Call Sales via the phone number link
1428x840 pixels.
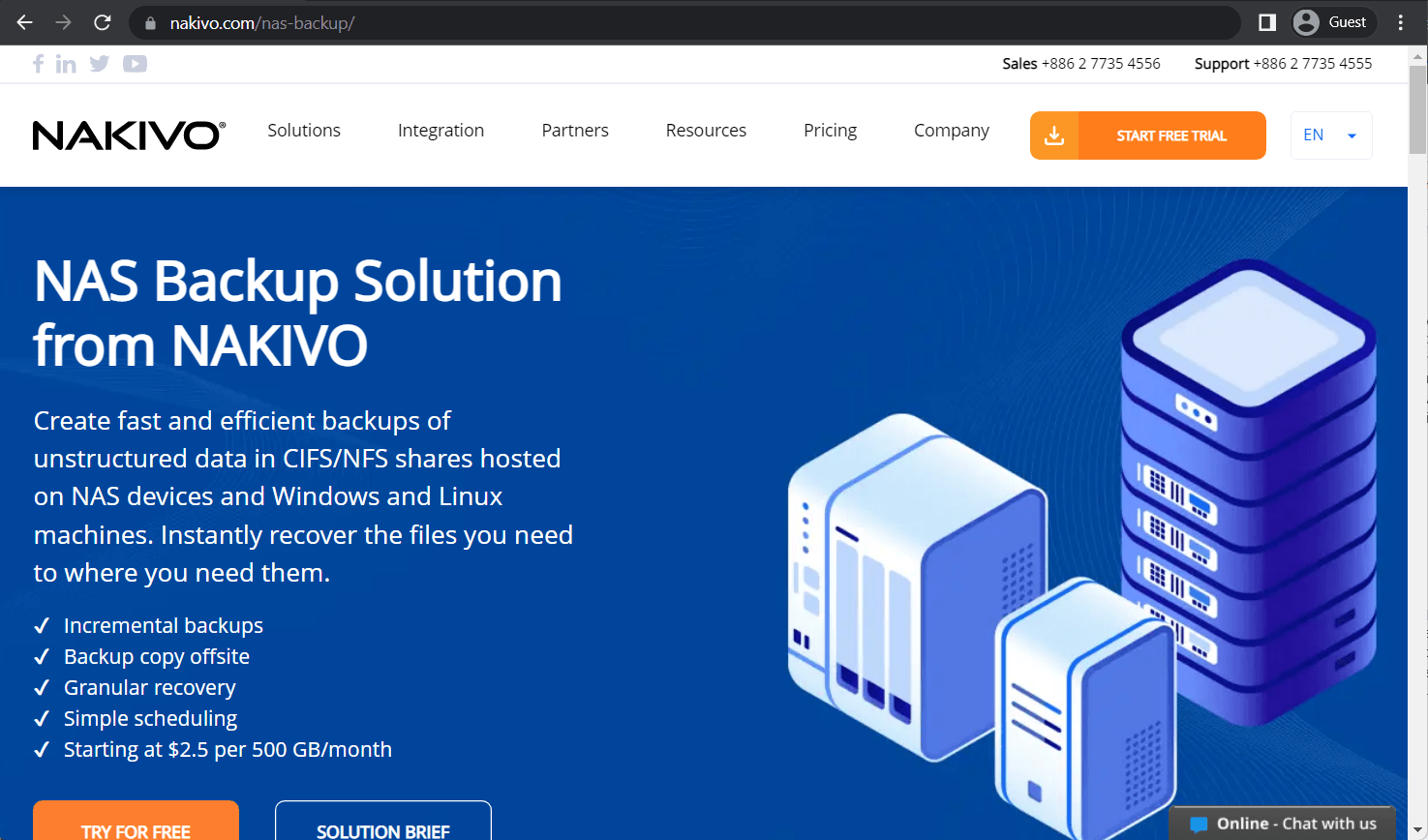1101,63
